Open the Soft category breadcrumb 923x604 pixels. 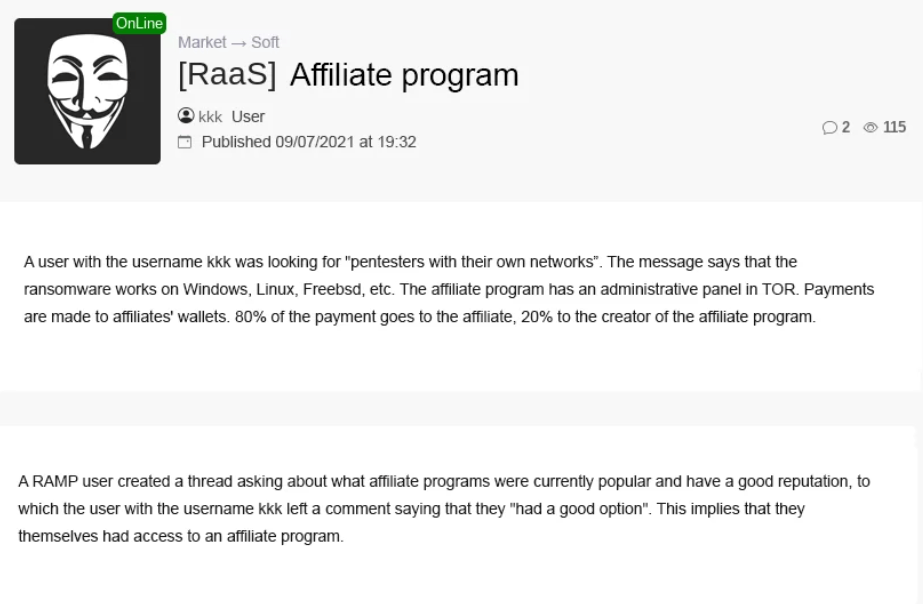265,42
